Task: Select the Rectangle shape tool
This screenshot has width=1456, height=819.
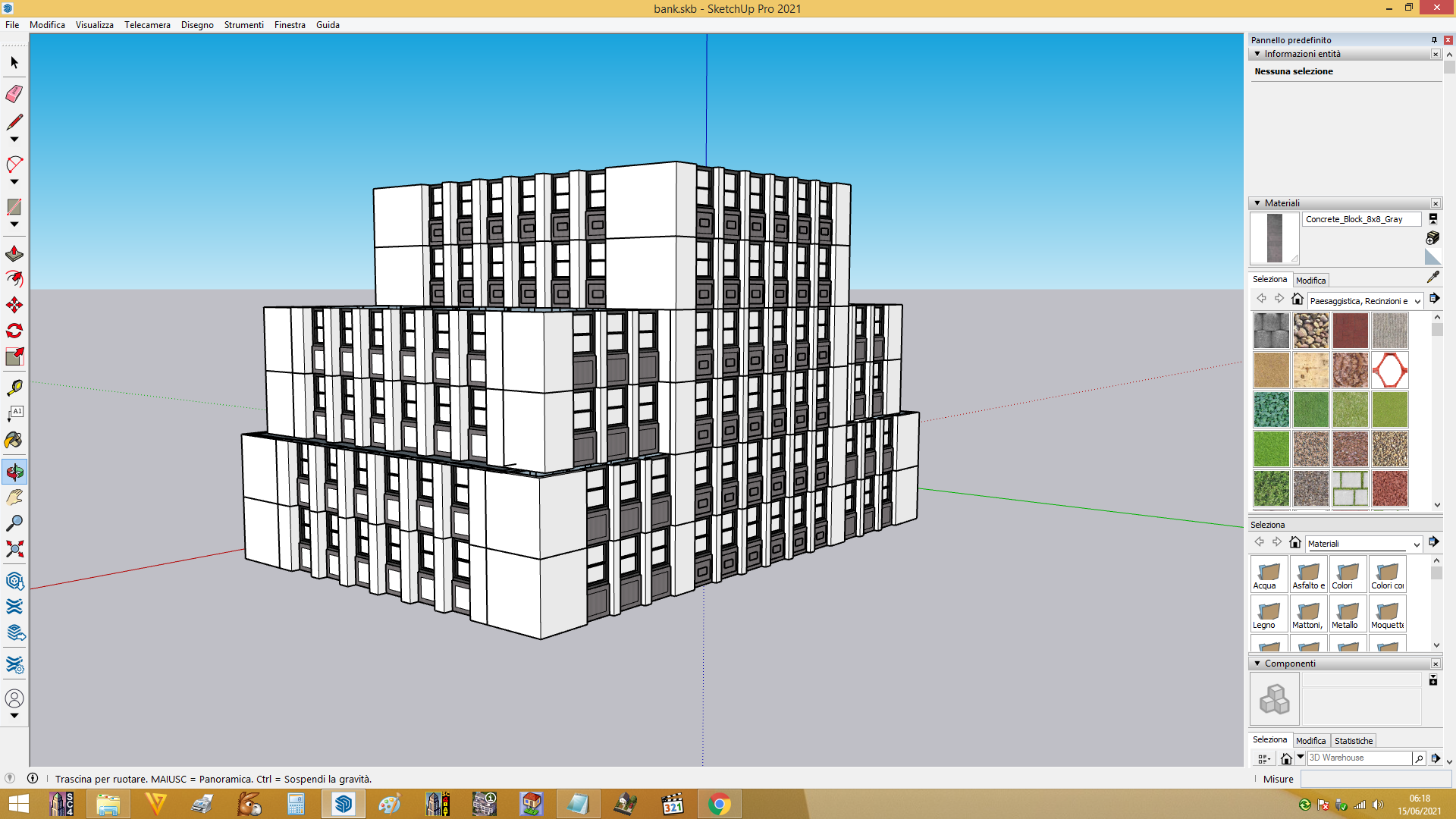Action: tap(14, 206)
